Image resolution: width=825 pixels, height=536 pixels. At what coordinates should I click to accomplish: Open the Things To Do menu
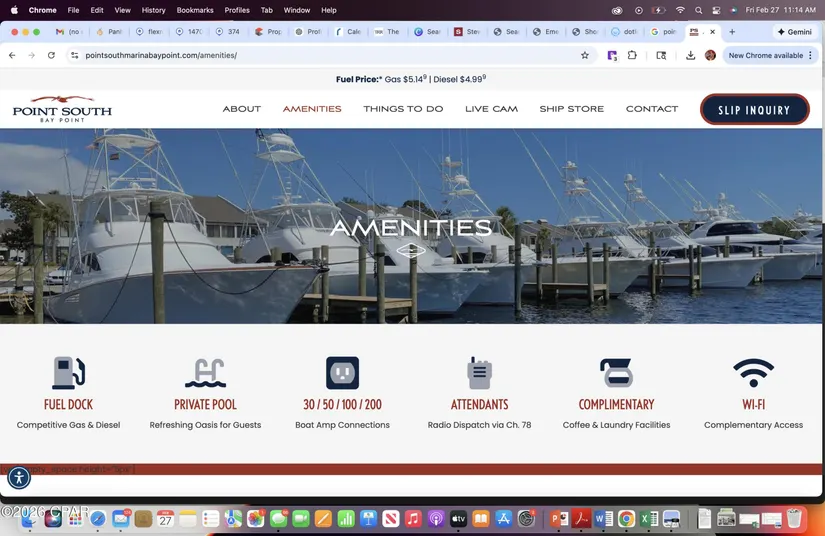[403, 109]
